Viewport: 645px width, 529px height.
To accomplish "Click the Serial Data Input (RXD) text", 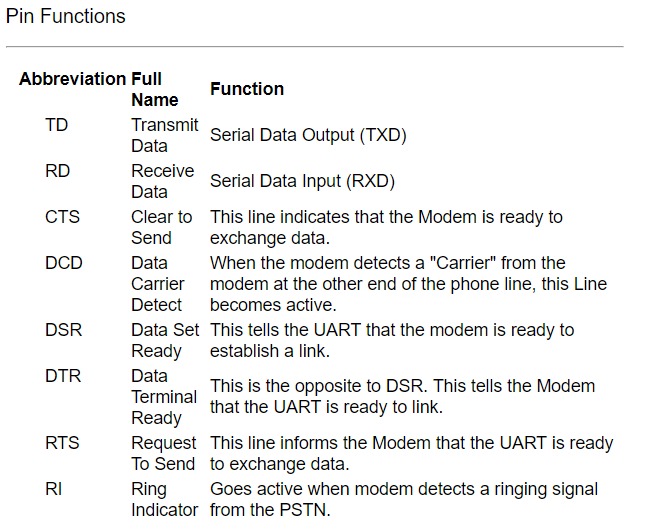I will pos(302,181).
